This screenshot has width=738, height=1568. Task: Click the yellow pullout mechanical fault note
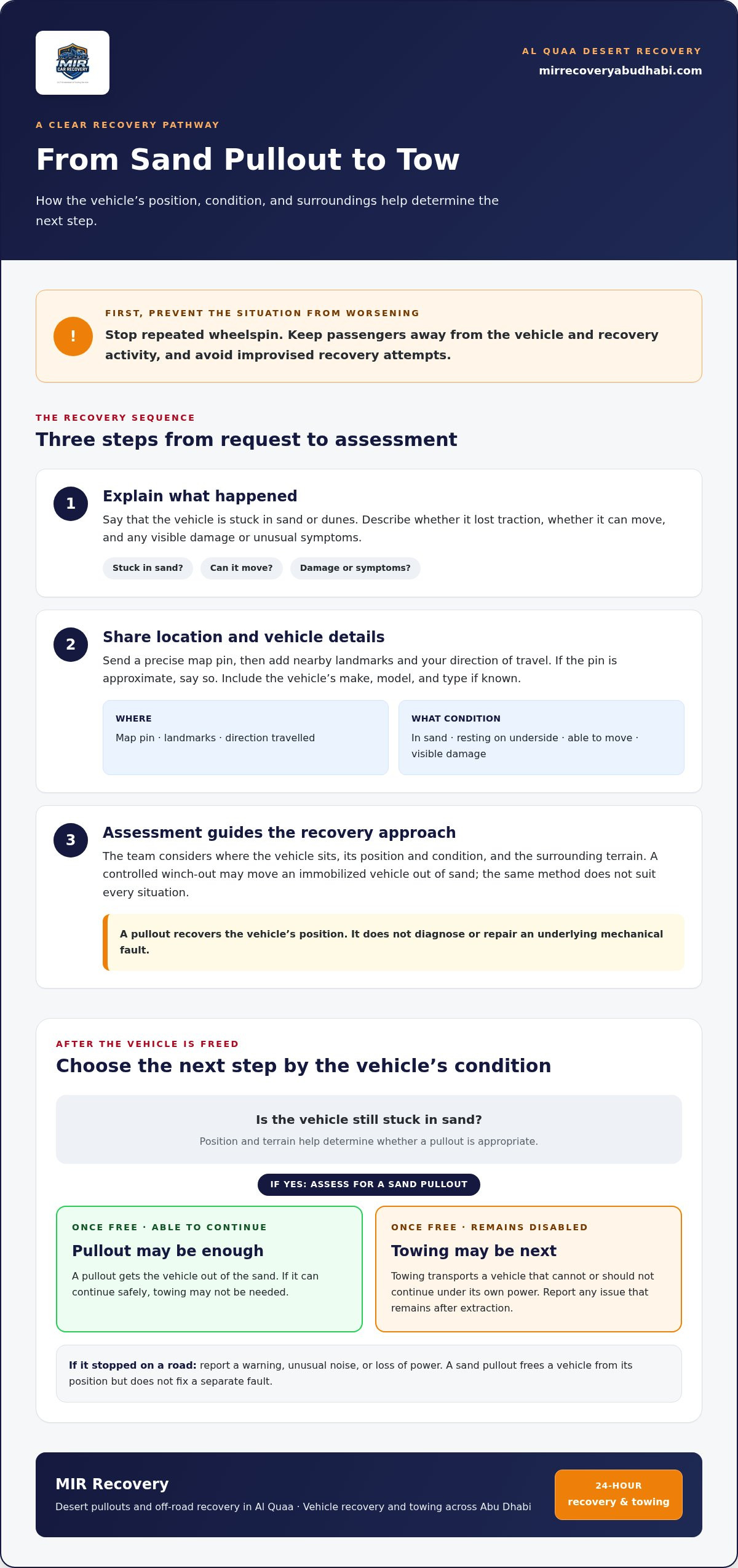[x=394, y=942]
